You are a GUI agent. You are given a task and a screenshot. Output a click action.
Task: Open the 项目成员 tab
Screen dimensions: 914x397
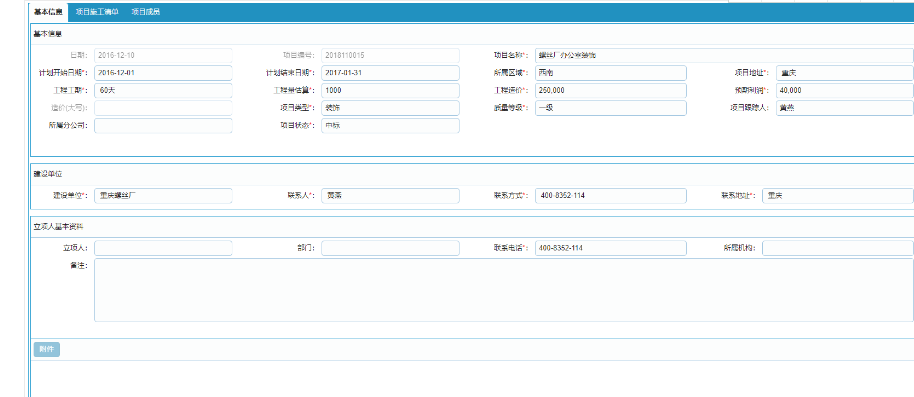pos(146,12)
